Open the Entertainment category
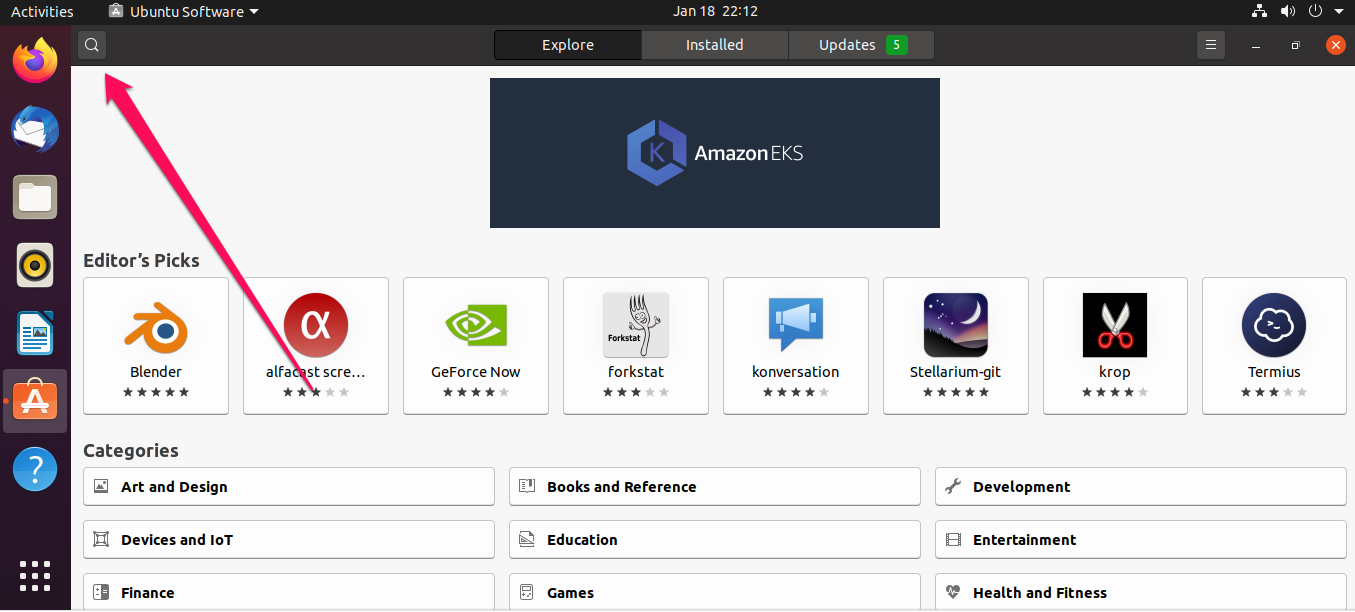 click(1141, 539)
